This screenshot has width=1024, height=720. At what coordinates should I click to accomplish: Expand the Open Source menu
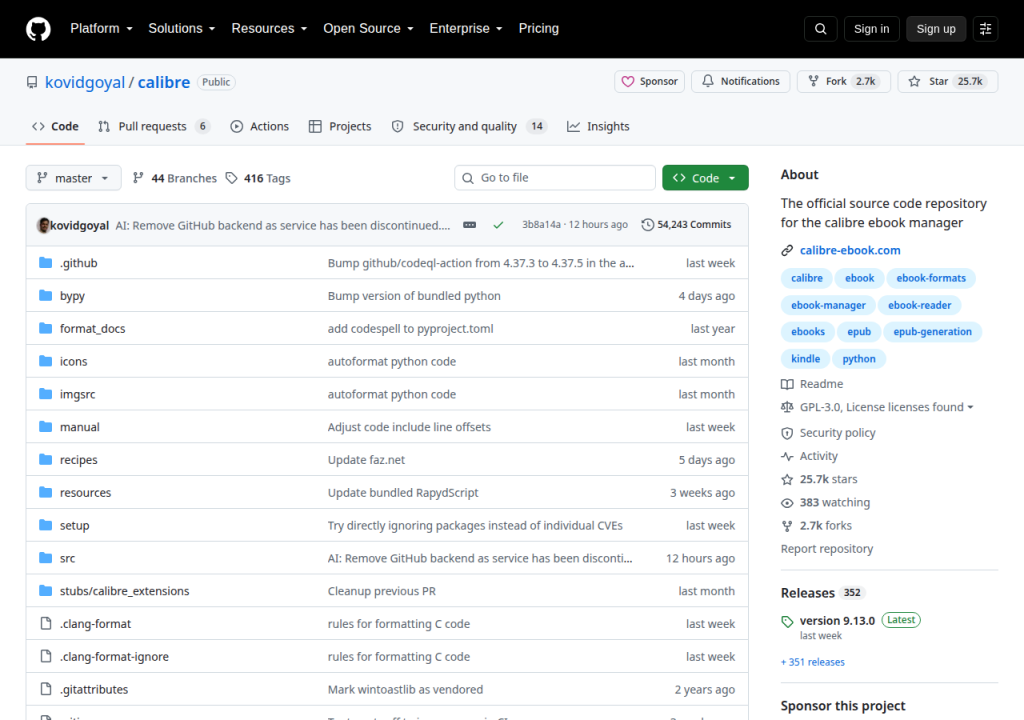pos(368,29)
